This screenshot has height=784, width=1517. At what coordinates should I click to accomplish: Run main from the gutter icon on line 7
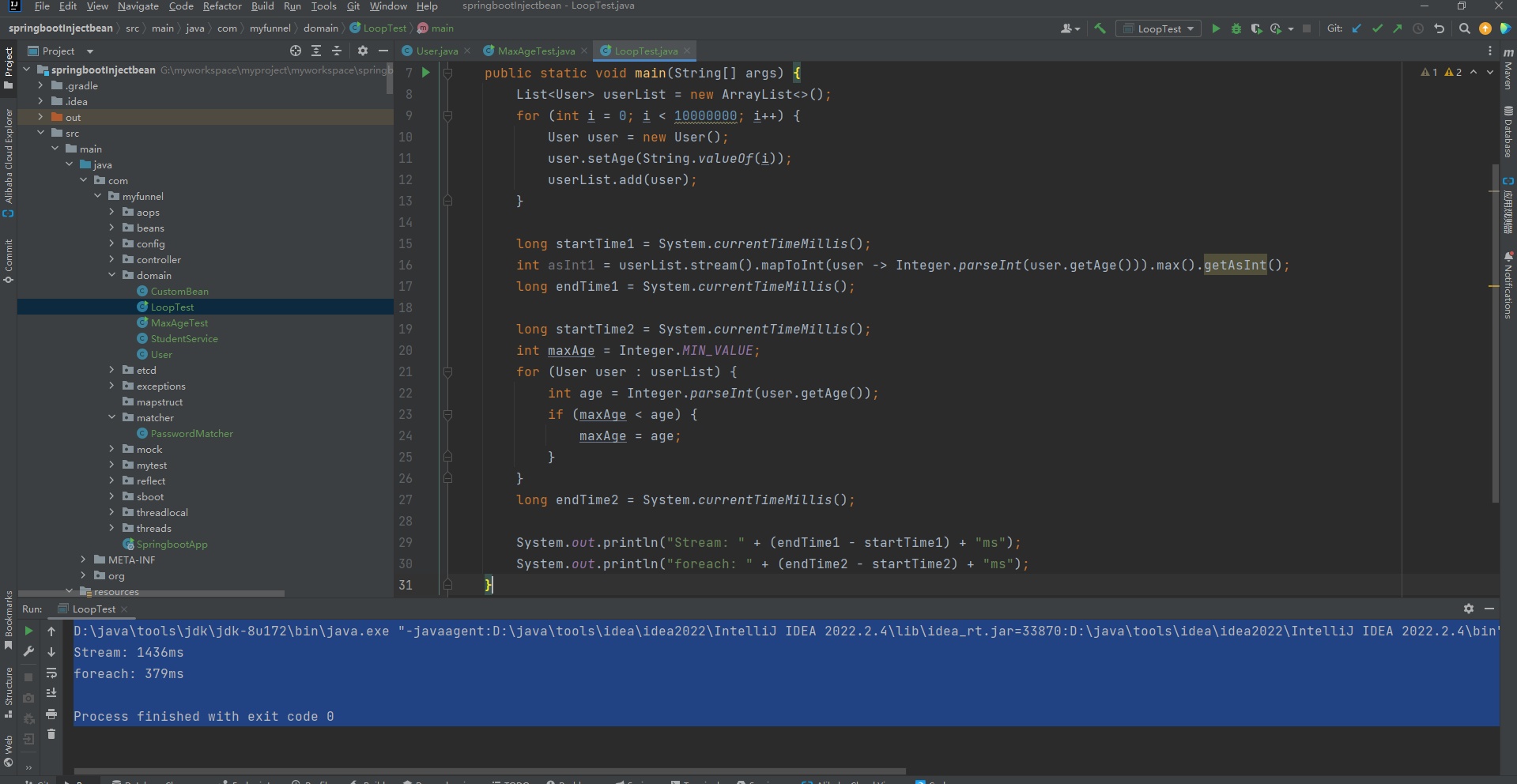pos(426,73)
